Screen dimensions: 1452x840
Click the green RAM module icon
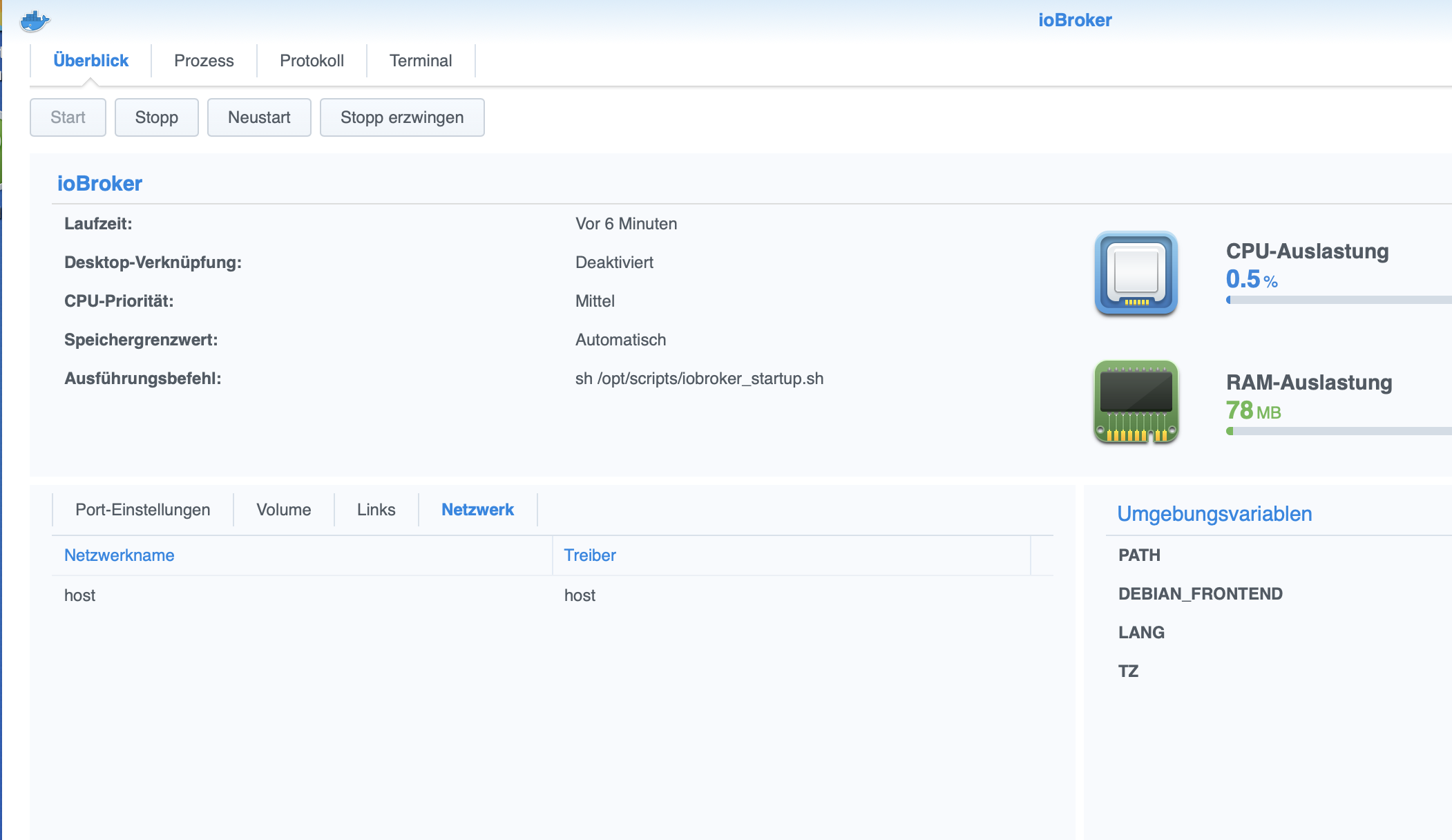[x=1136, y=401]
